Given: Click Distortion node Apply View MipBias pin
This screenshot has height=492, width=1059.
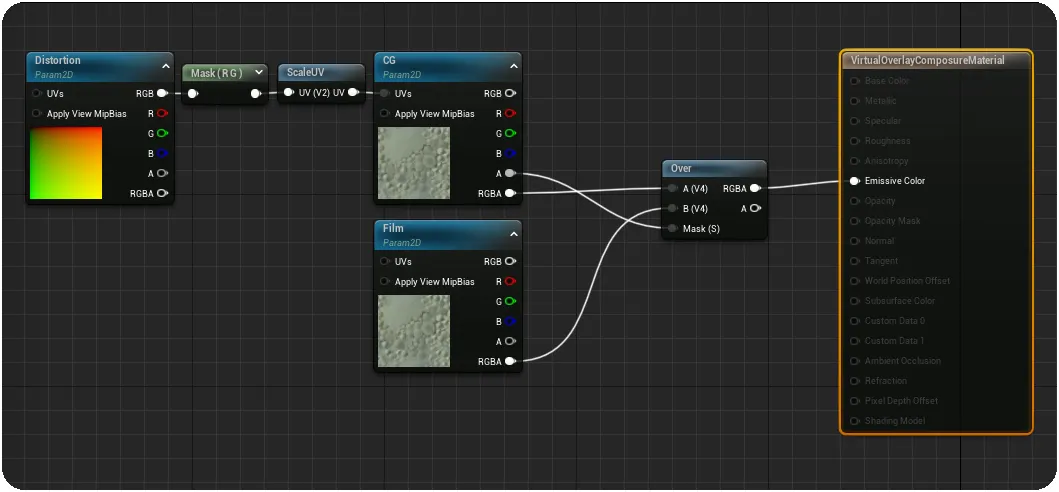Looking at the screenshot, I should point(36,114).
